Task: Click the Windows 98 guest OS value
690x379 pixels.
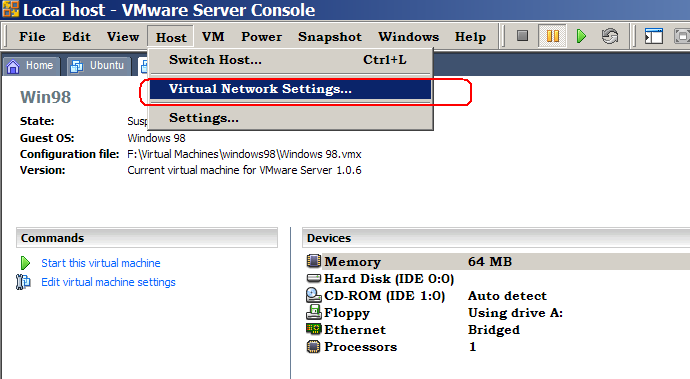Action: [x=156, y=138]
